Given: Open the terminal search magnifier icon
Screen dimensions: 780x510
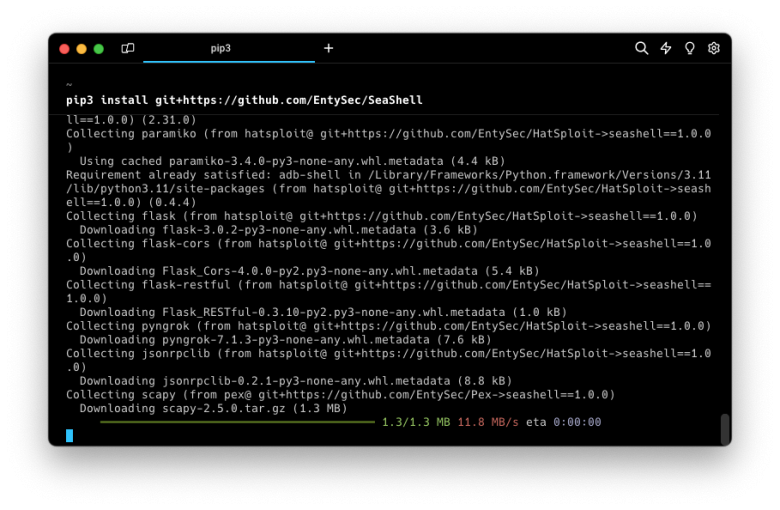Looking at the screenshot, I should [x=641, y=48].
